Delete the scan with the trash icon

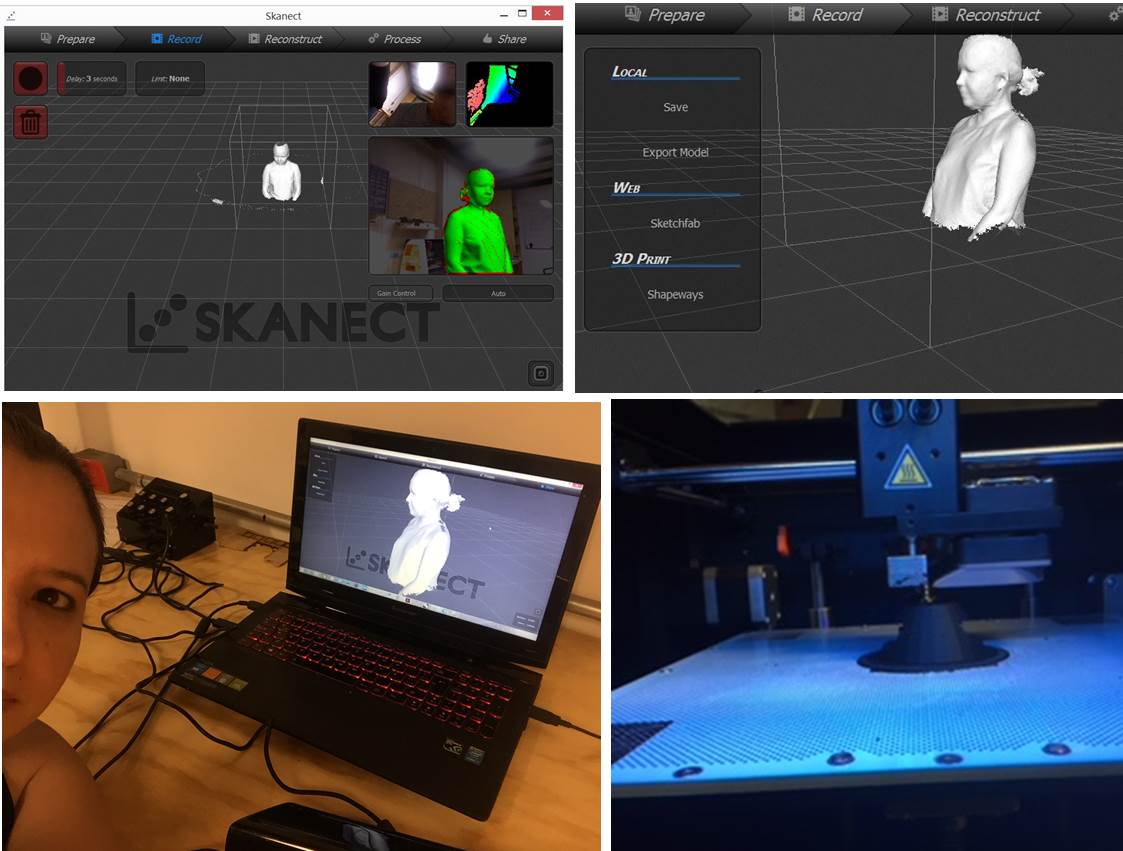click(x=30, y=122)
